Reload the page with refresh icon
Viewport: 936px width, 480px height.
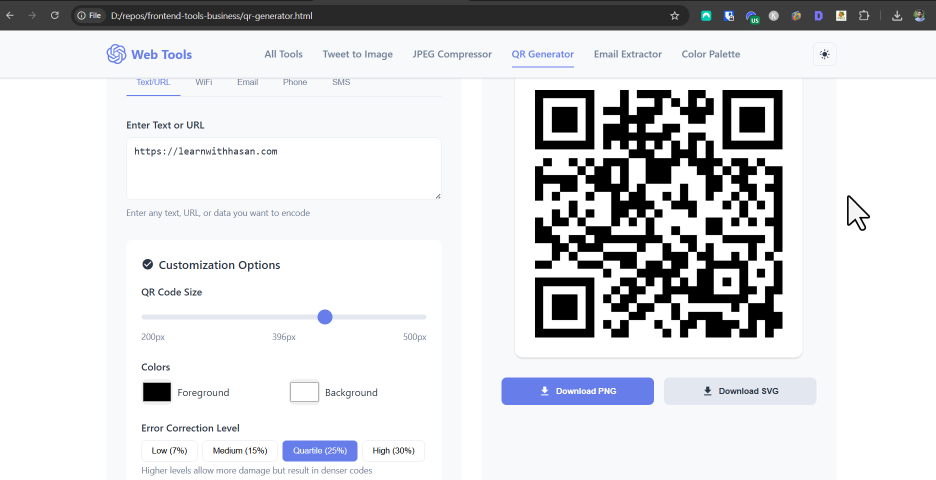54,16
